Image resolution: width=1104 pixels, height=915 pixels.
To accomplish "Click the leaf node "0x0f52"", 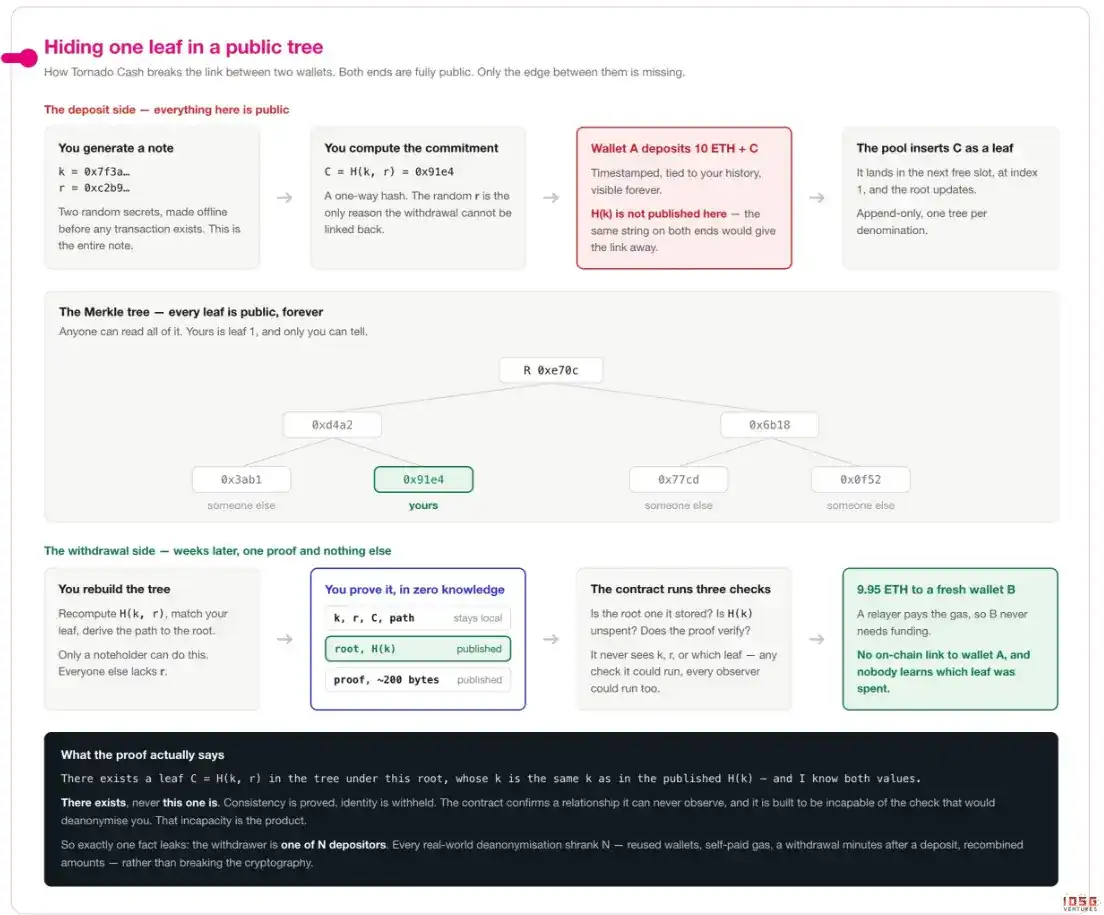I will 860,479.
